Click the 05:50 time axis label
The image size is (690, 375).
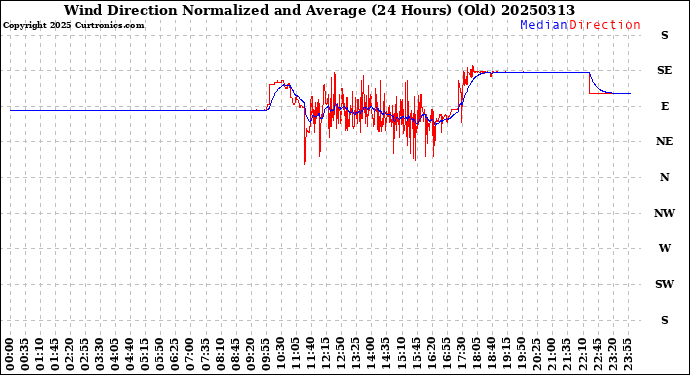click(x=160, y=354)
